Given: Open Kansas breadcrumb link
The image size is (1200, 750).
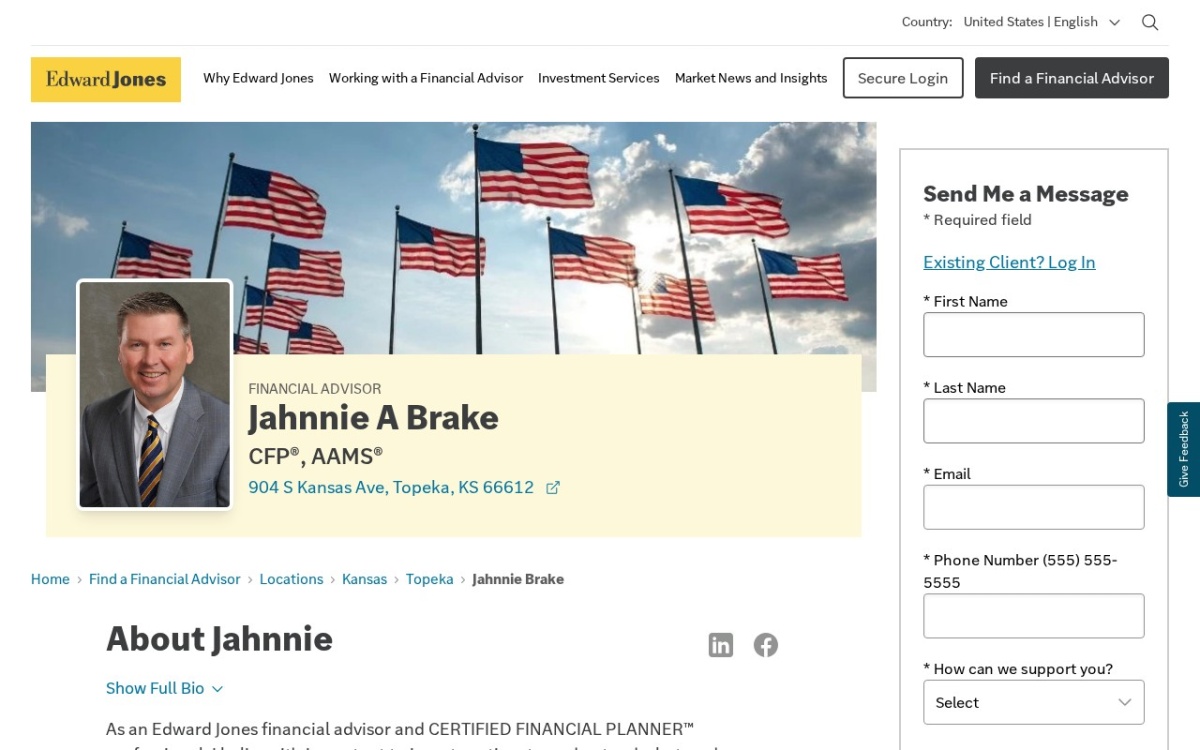Looking at the screenshot, I should click(x=364, y=579).
